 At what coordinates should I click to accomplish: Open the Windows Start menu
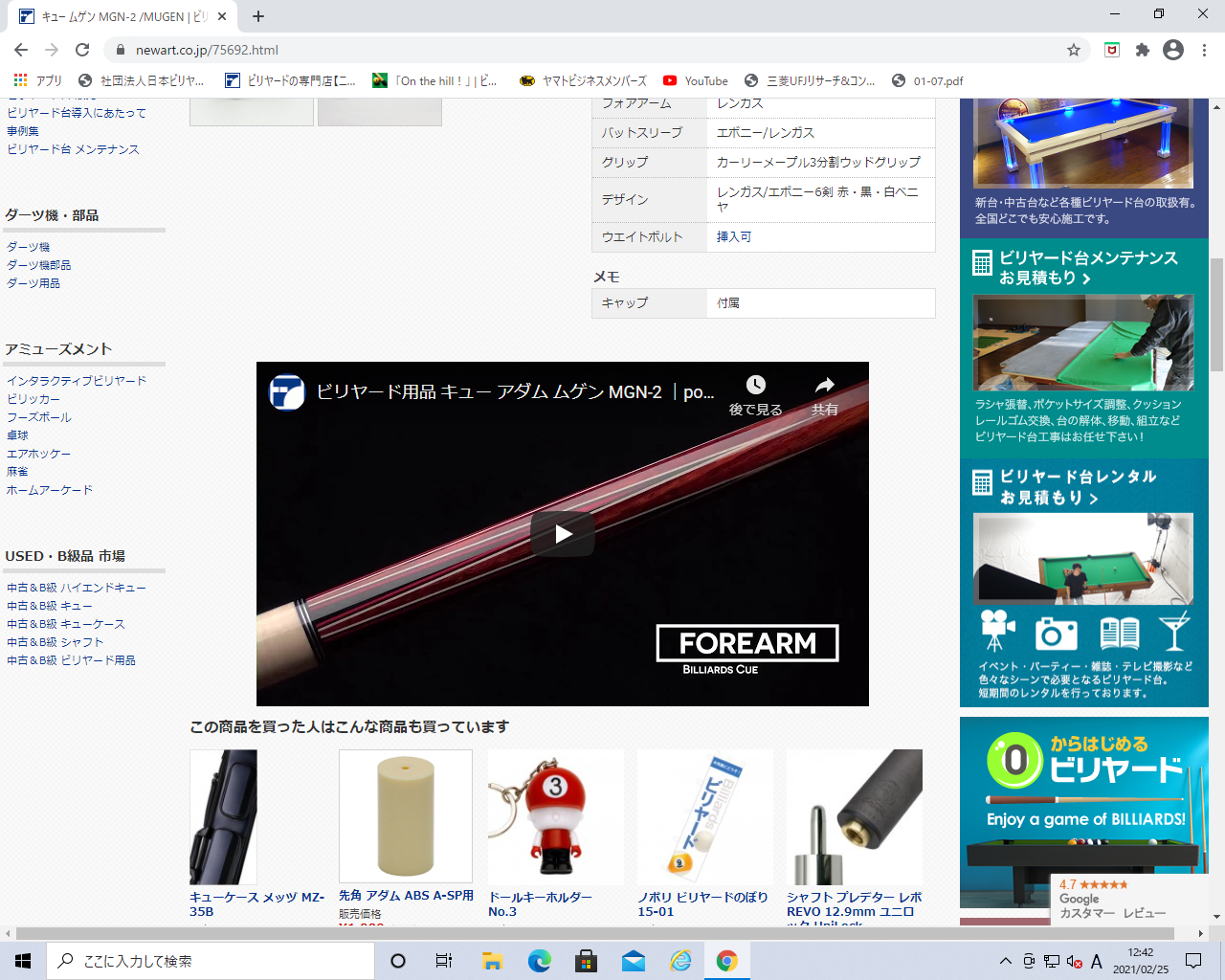[23, 961]
